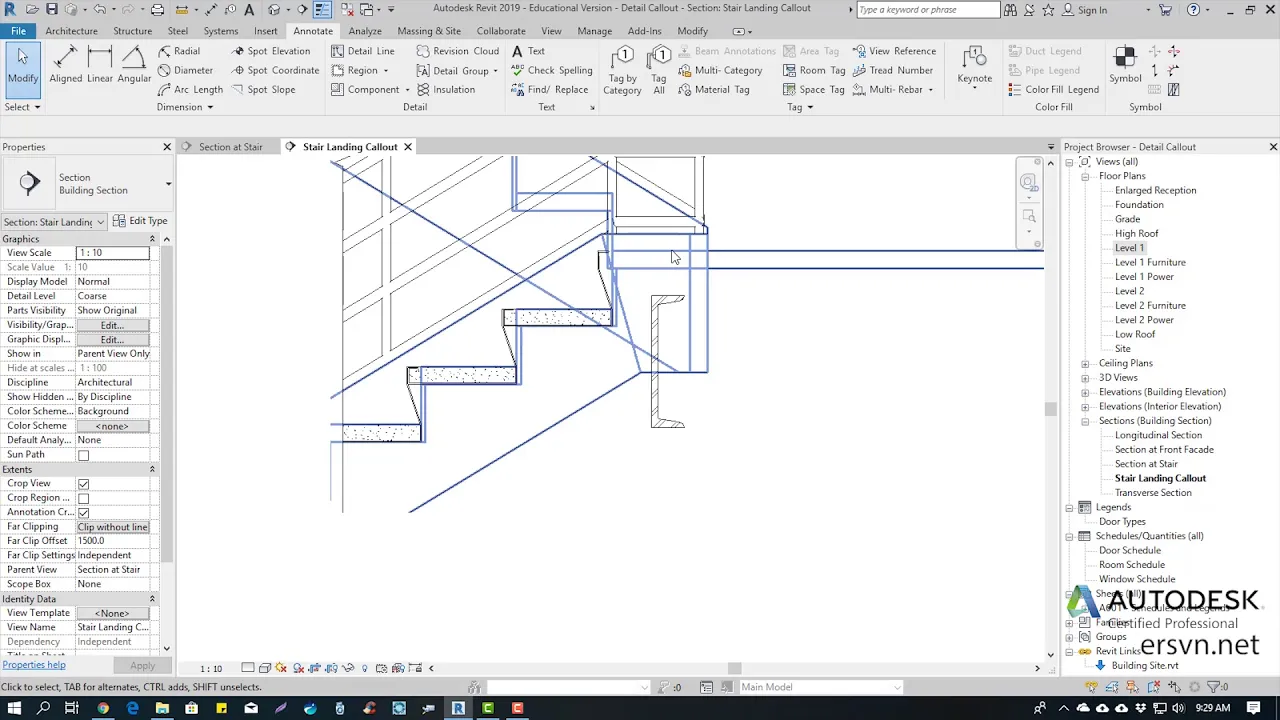The image size is (1280, 720).
Task: Close the Stair Landing Callout view tab
Action: tap(407, 147)
